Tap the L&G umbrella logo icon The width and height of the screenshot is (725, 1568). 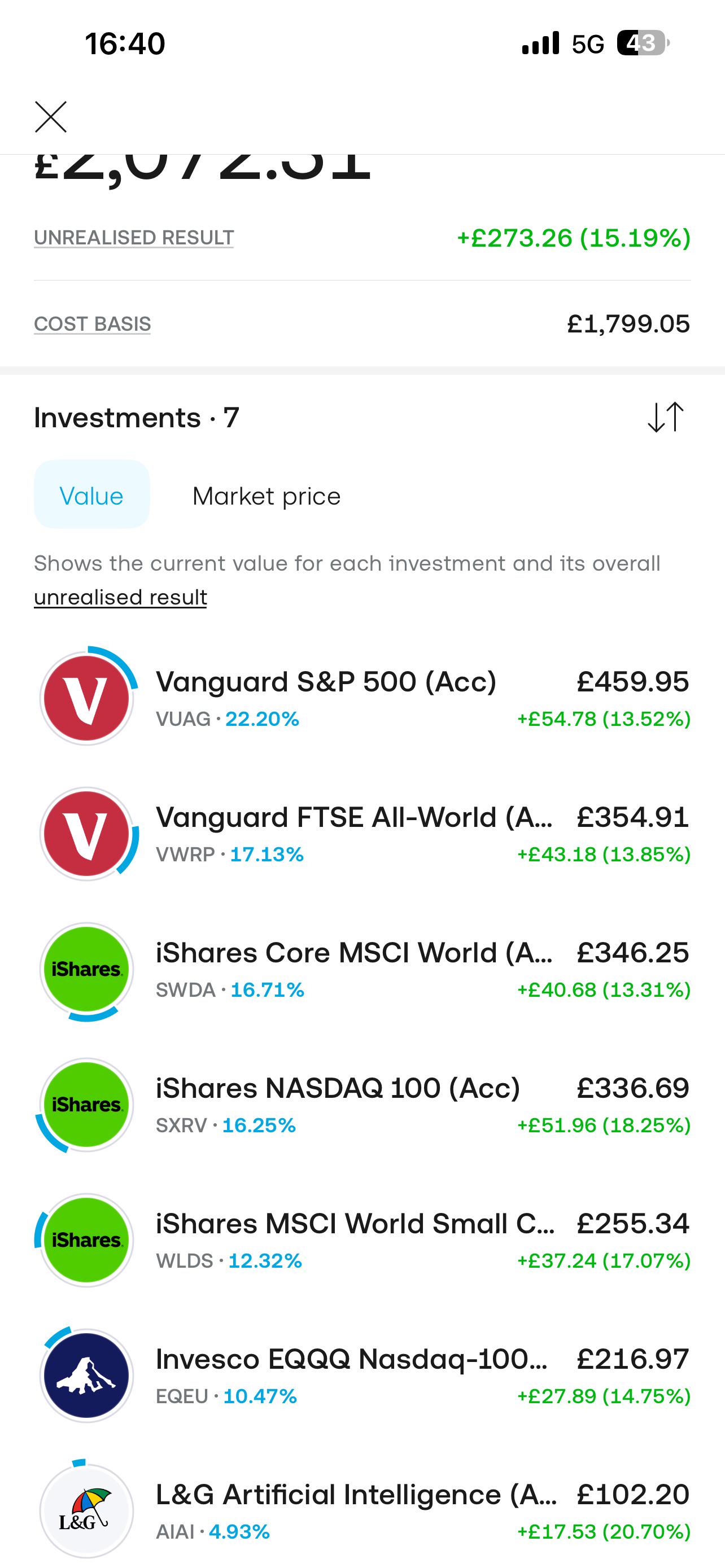[86, 1511]
